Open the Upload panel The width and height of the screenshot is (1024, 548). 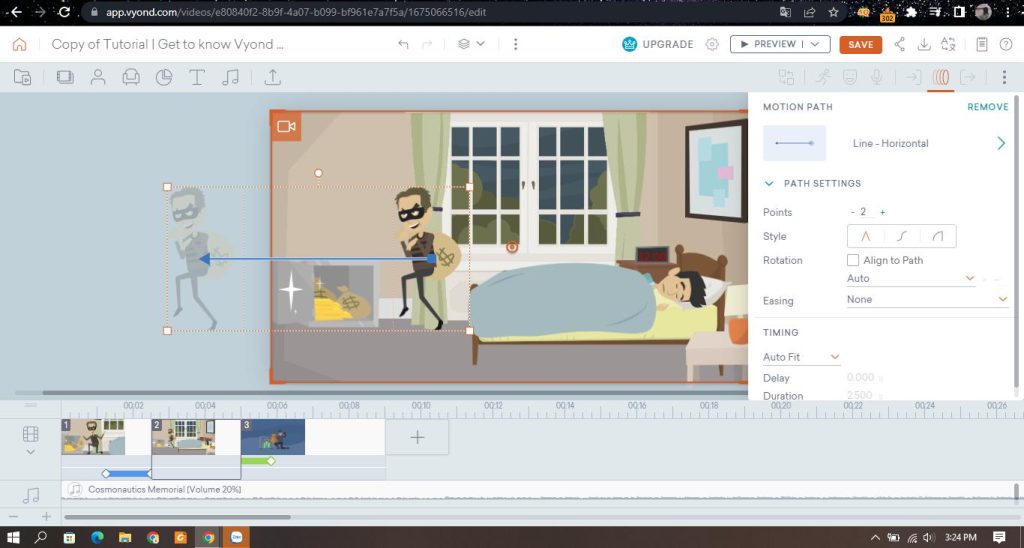272,77
